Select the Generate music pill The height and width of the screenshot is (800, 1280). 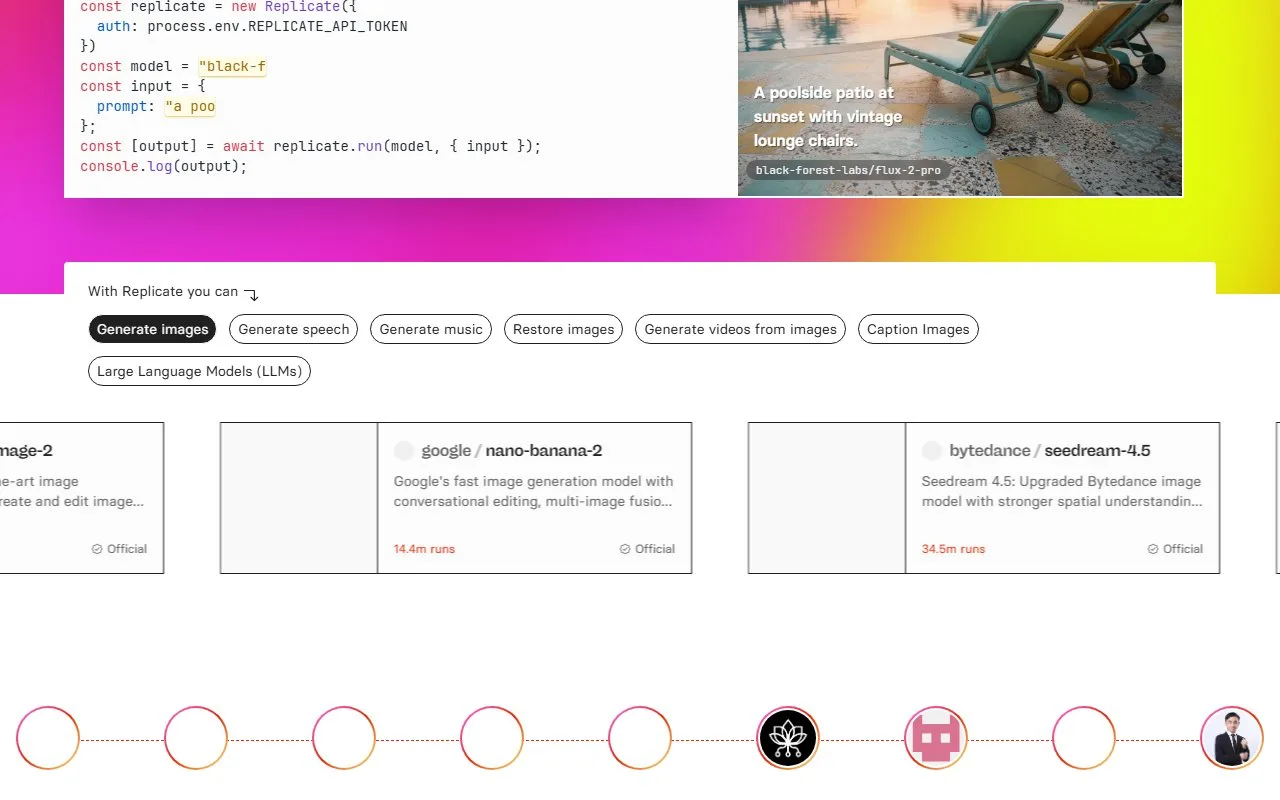(430, 329)
